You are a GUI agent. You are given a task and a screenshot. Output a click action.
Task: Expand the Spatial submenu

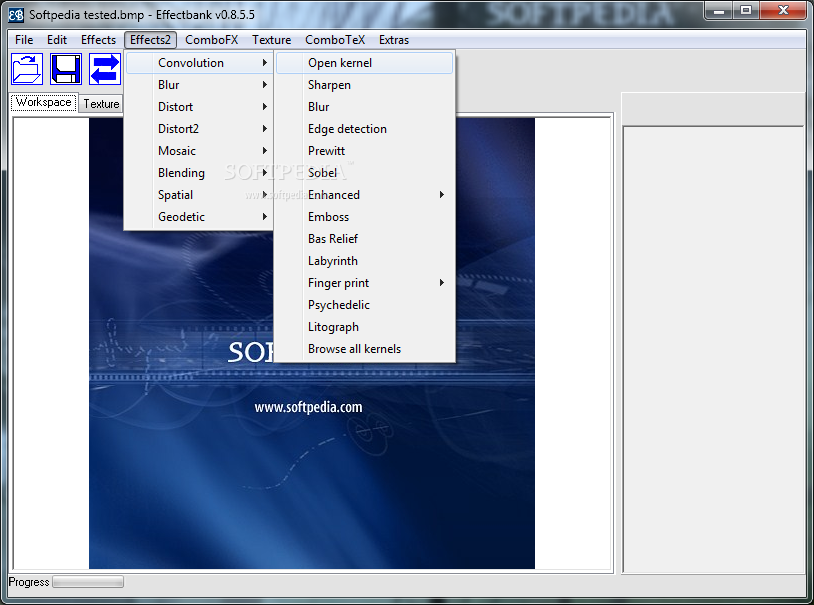(199, 195)
